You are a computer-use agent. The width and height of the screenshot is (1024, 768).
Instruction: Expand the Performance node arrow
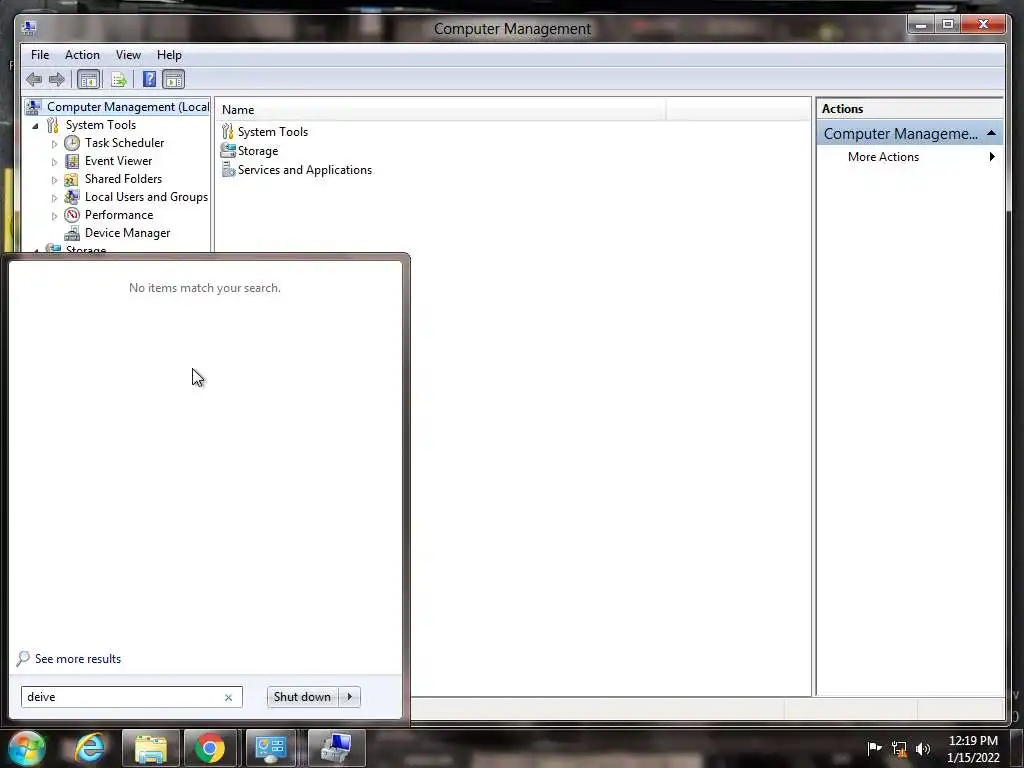(54, 216)
